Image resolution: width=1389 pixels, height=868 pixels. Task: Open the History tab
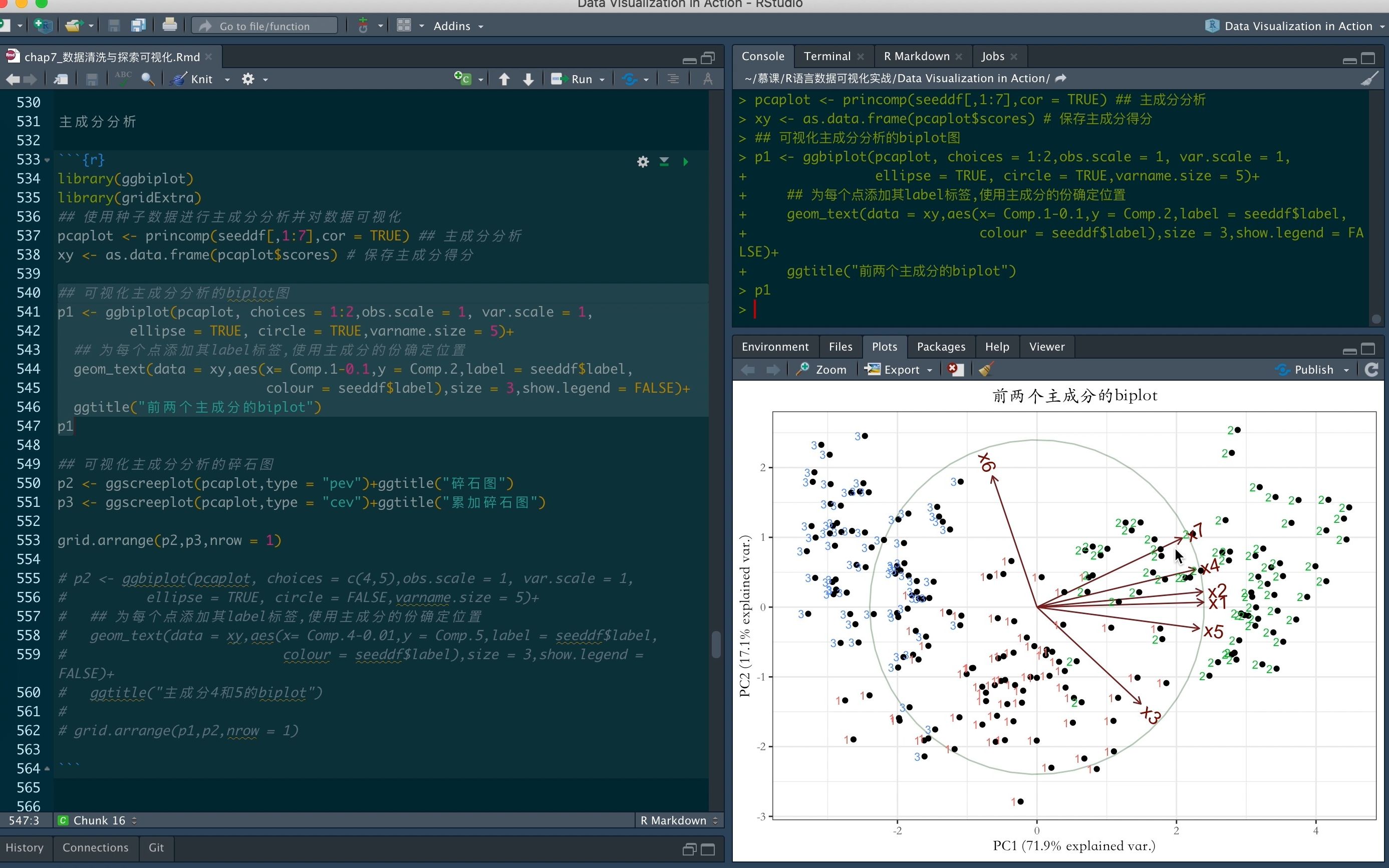click(x=25, y=847)
